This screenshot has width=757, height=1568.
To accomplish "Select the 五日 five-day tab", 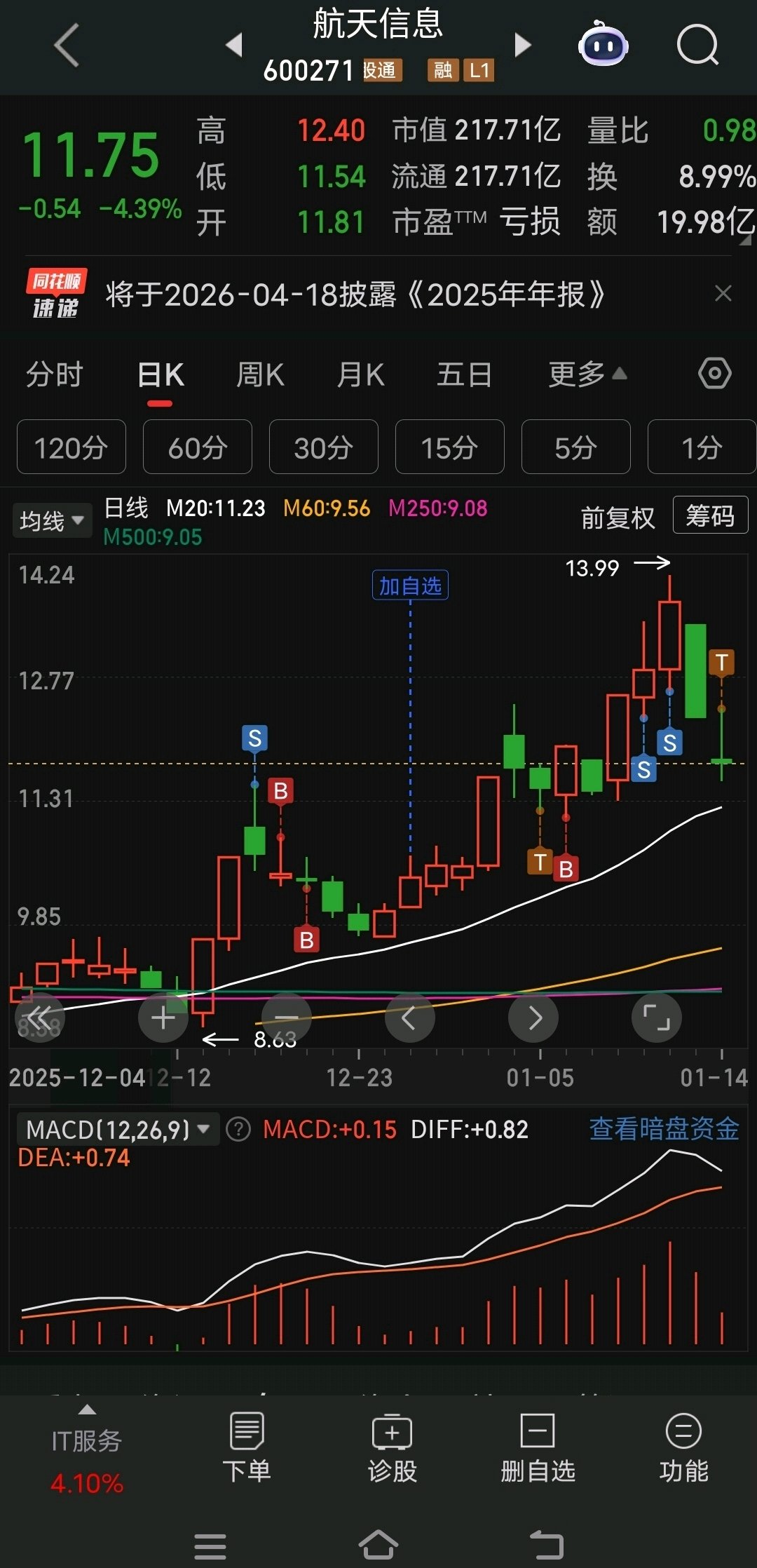I will (x=464, y=374).
